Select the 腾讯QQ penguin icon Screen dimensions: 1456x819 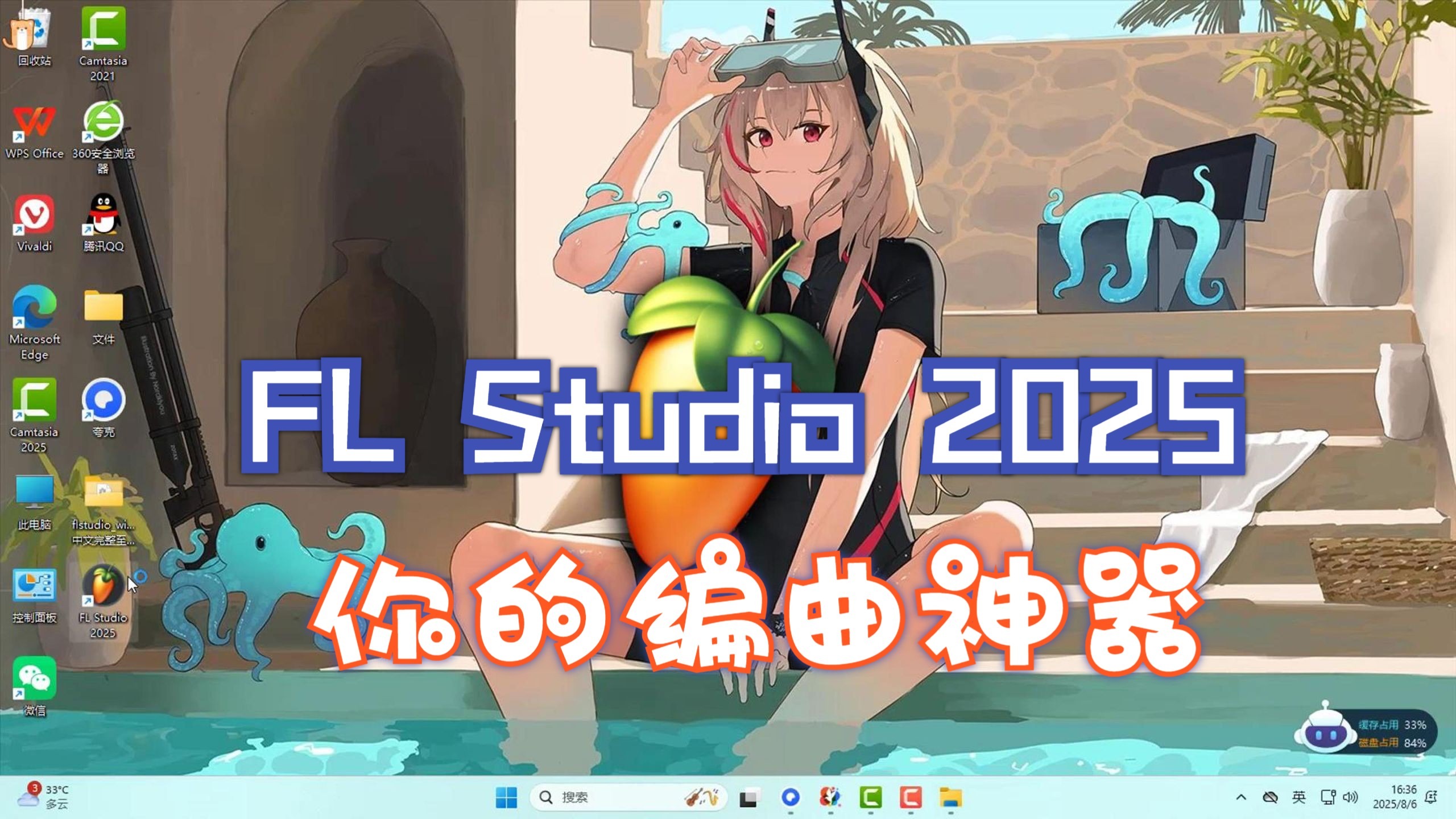click(103, 224)
